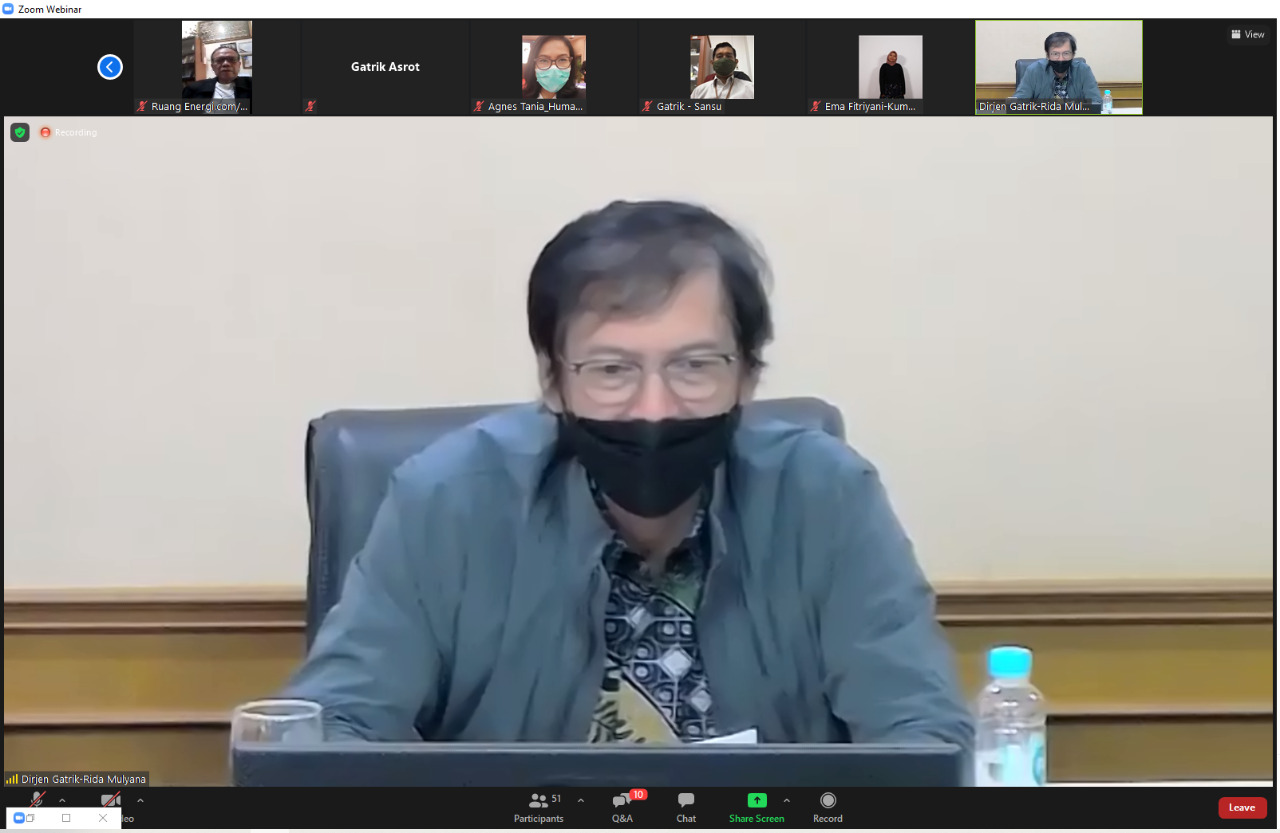Open the View layout options

[1247, 33]
